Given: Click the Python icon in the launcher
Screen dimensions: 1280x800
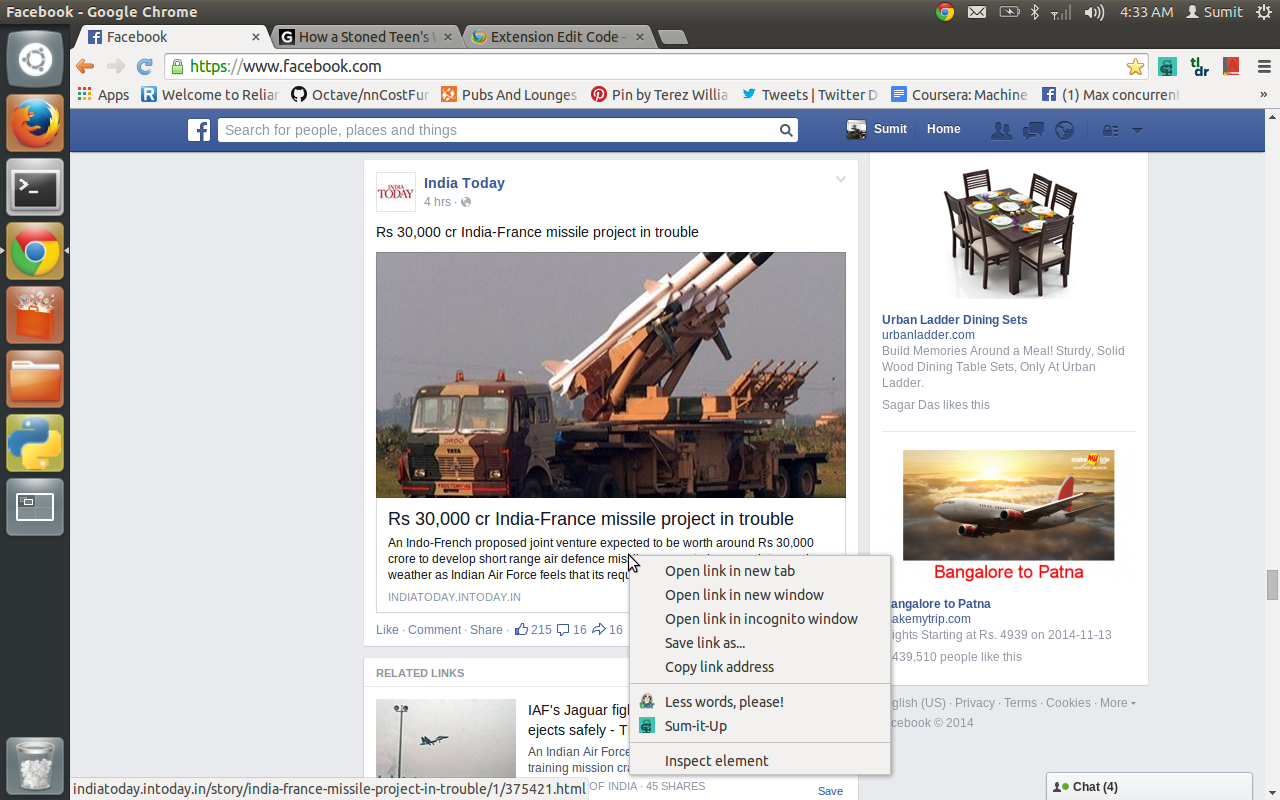Looking at the screenshot, I should 35,443.
